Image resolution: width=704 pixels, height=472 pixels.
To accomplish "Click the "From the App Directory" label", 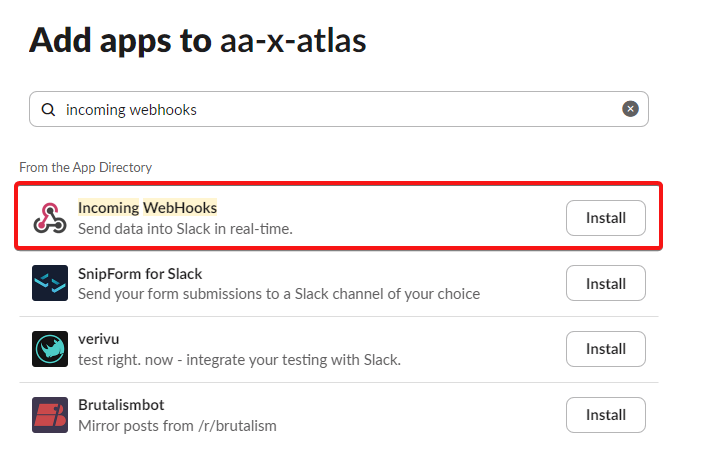I will coord(85,167).
